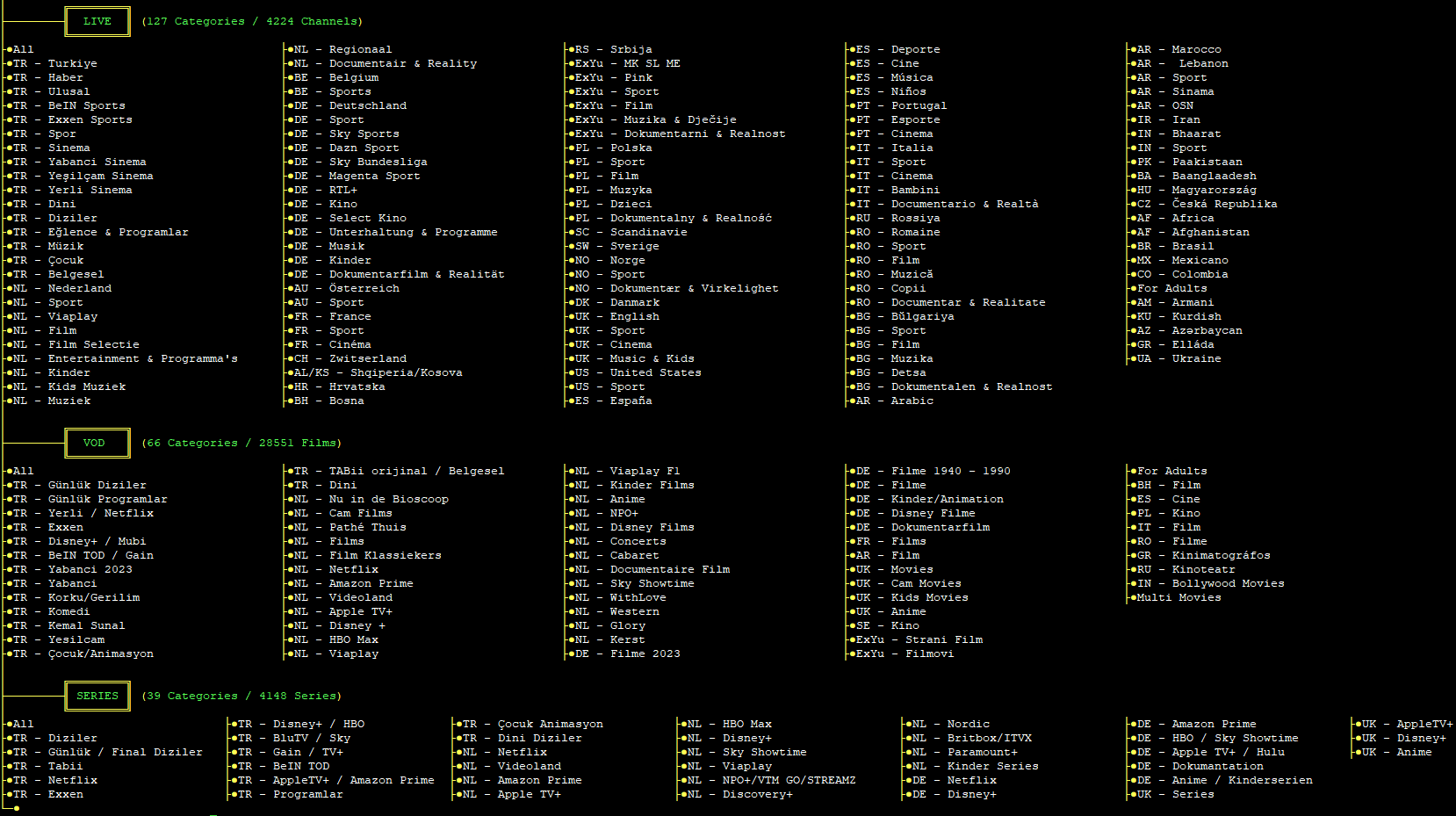Open "BG - Bŭlgariya" category
The height and width of the screenshot is (816, 1456).
[x=905, y=316]
